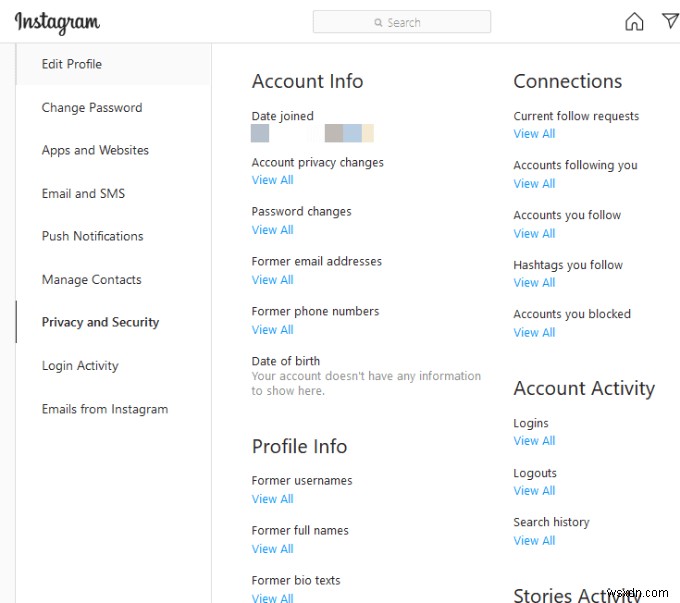This screenshot has width=680, height=603.
Task: Go to Change Password settings
Action: tap(92, 108)
